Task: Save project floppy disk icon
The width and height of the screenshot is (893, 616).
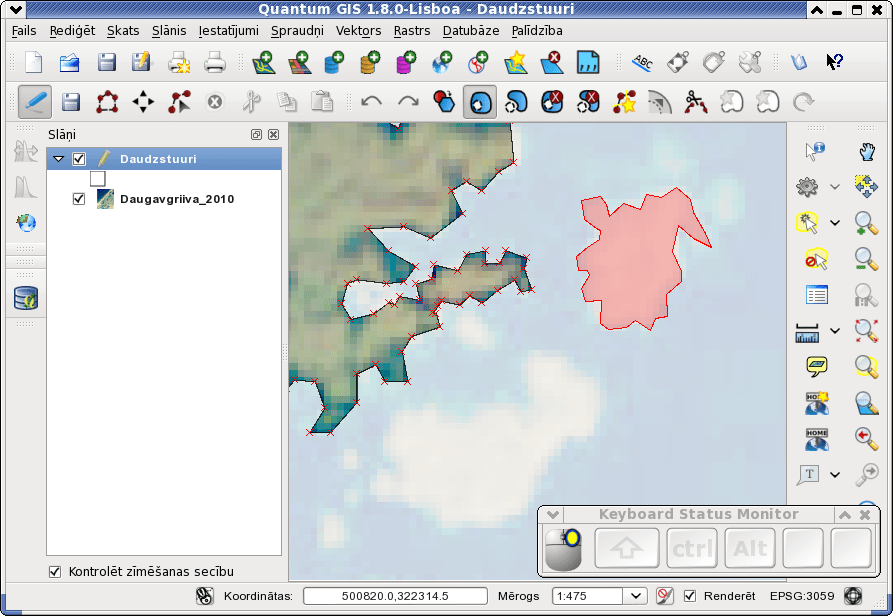Action: tap(106, 62)
